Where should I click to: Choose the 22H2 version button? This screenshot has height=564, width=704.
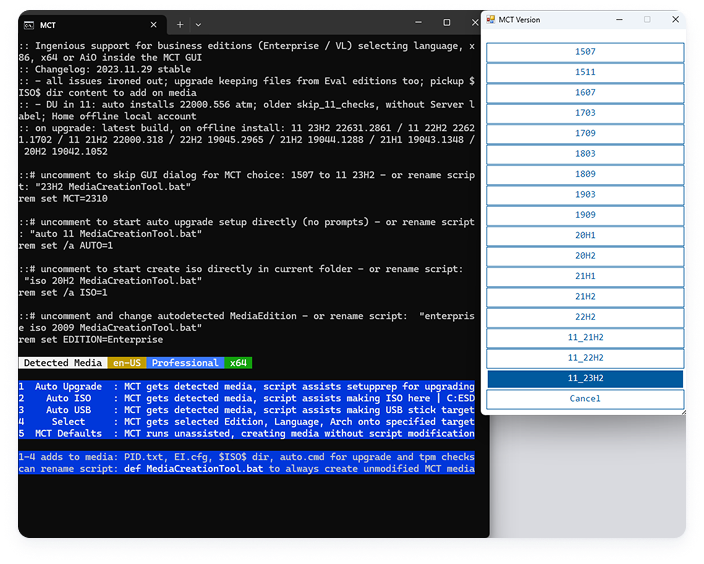click(585, 317)
